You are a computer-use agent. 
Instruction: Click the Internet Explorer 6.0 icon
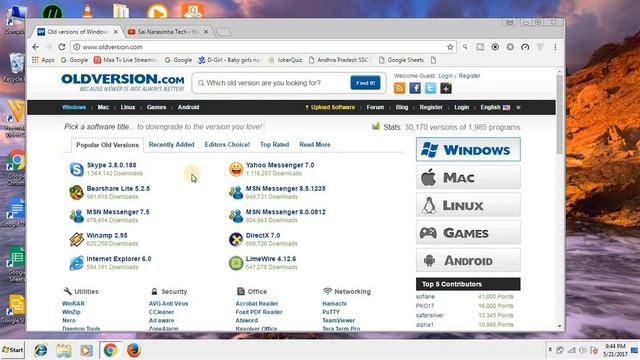point(76,263)
